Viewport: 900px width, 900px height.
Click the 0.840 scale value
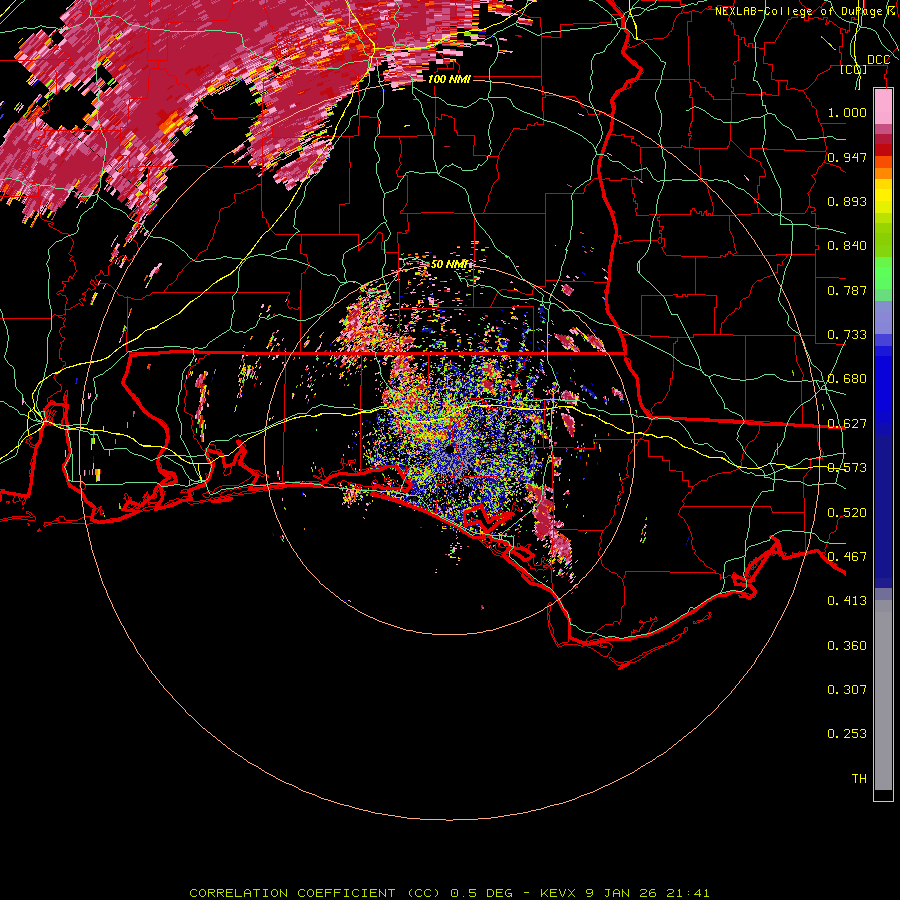(x=847, y=246)
